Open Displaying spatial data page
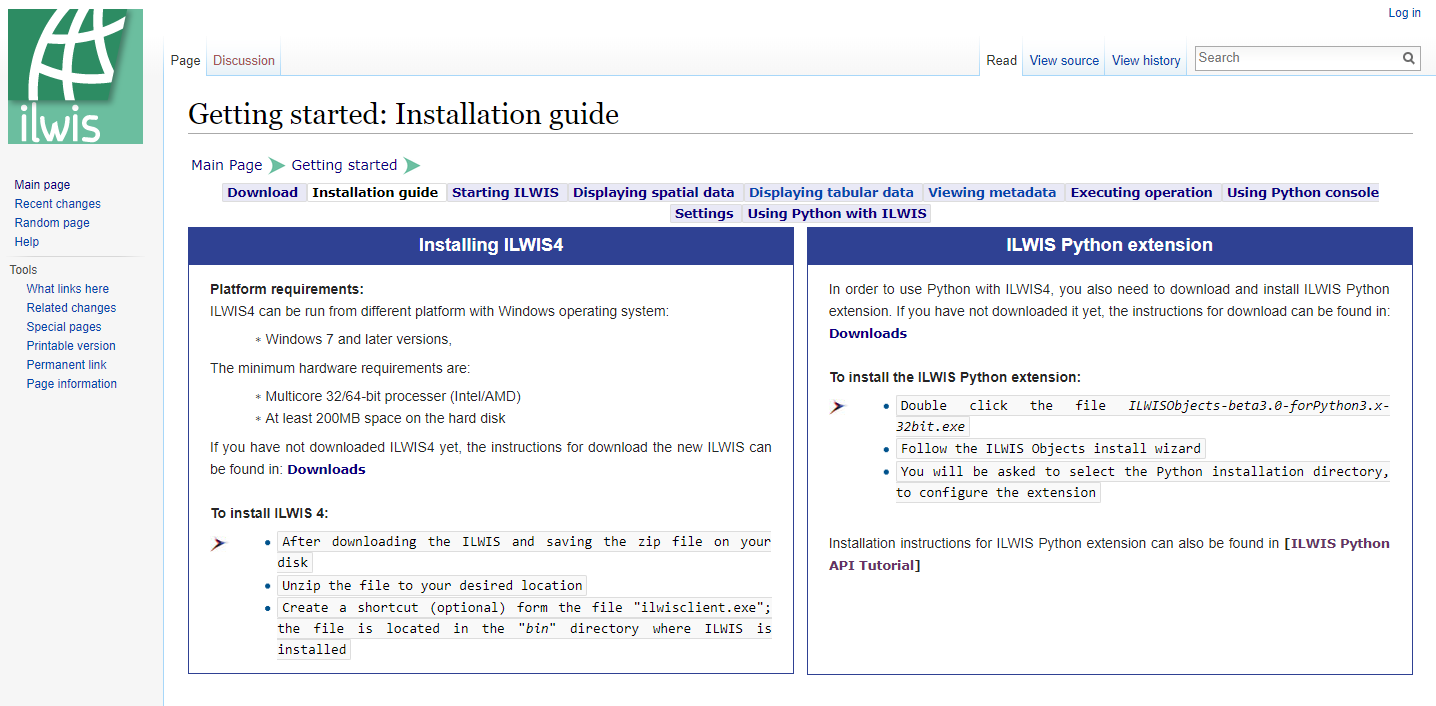The height and width of the screenshot is (706, 1436). pos(653,192)
